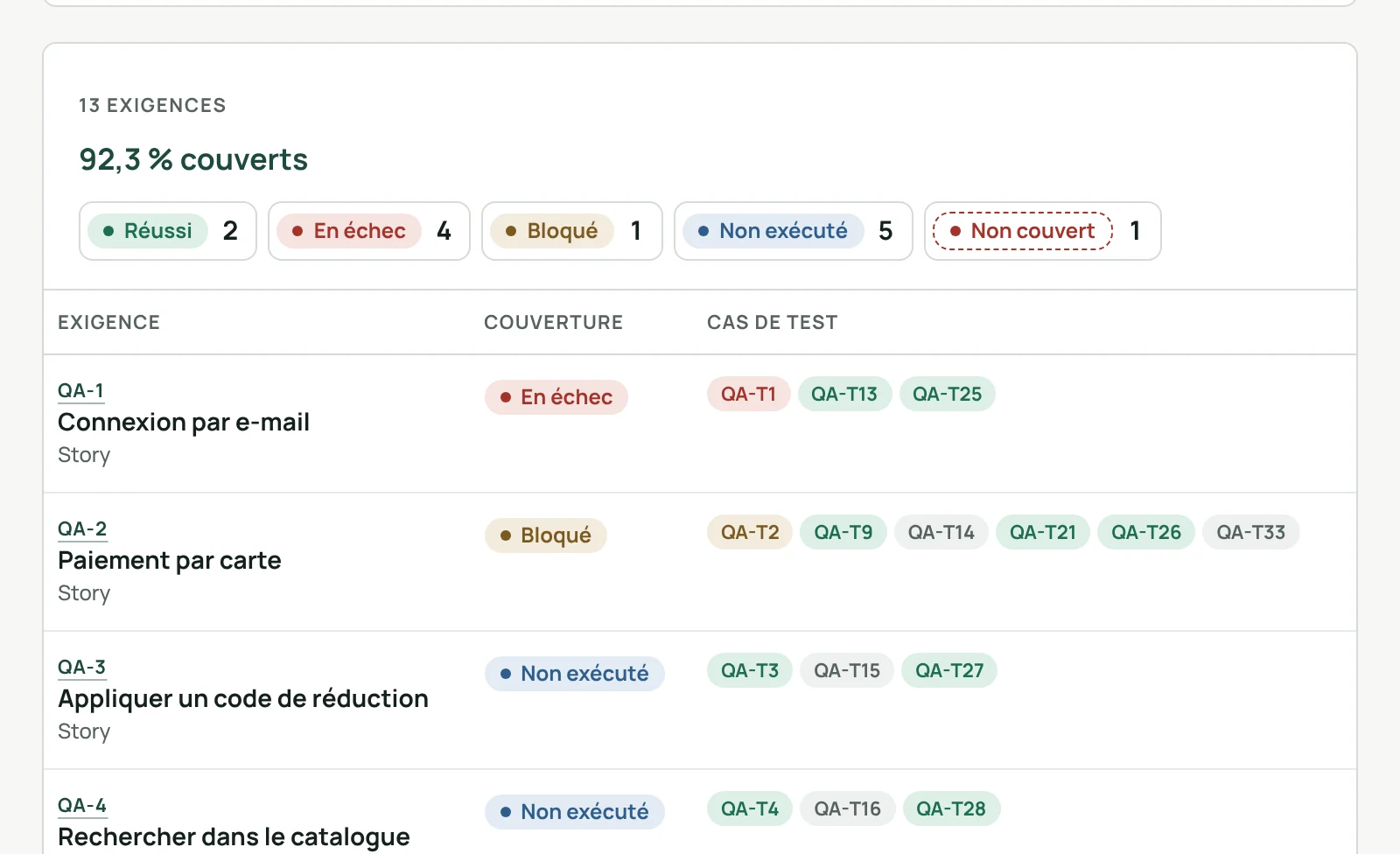
Task: Open test case QA-T28
Action: pyautogui.click(x=951, y=808)
